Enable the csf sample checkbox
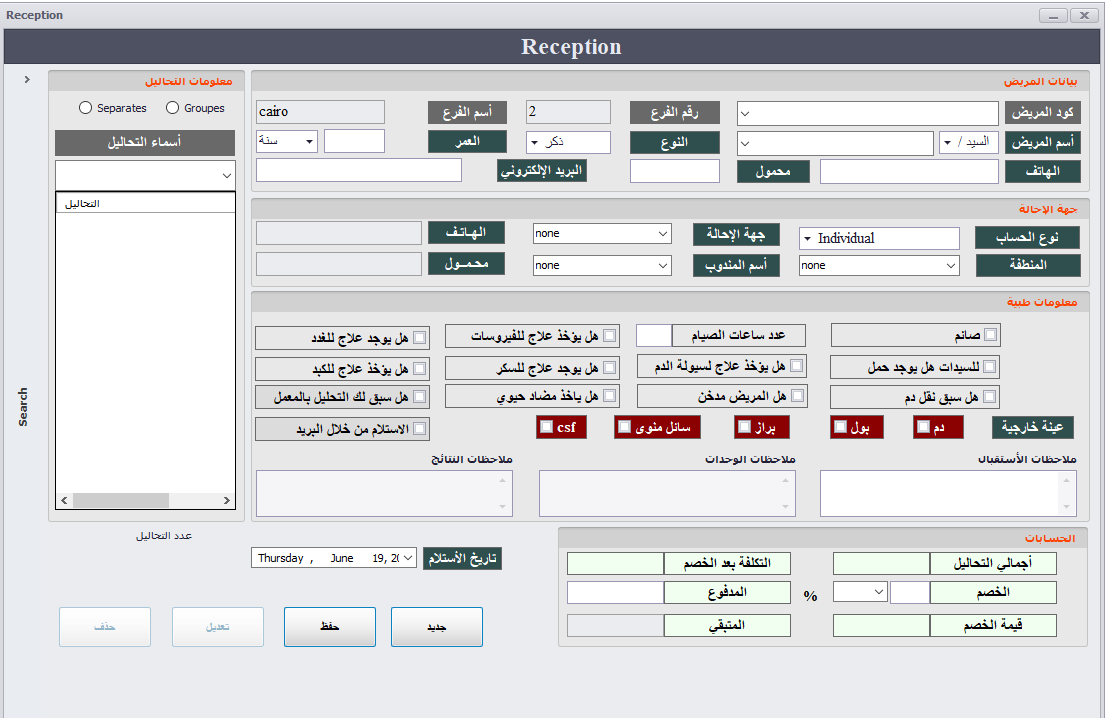The height and width of the screenshot is (718, 1105). (546, 428)
